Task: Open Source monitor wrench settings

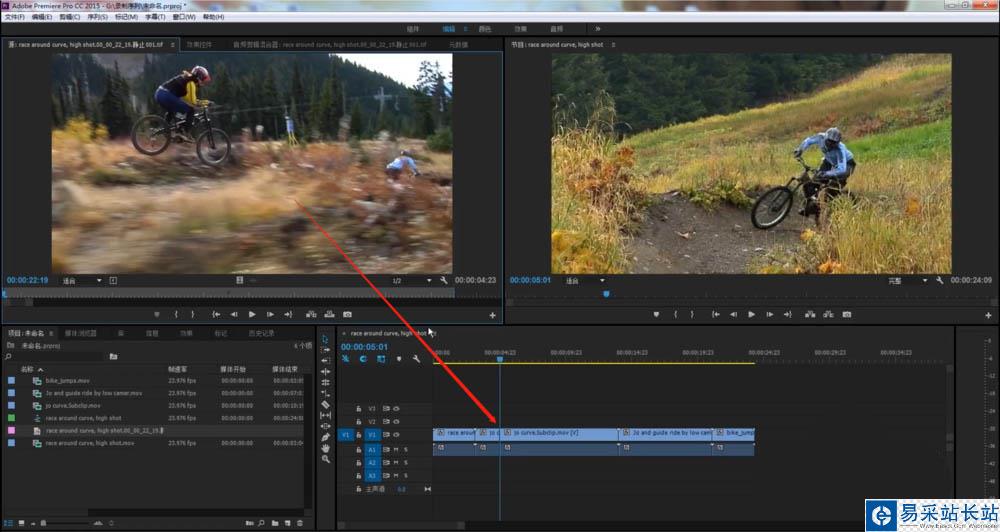Action: (443, 281)
